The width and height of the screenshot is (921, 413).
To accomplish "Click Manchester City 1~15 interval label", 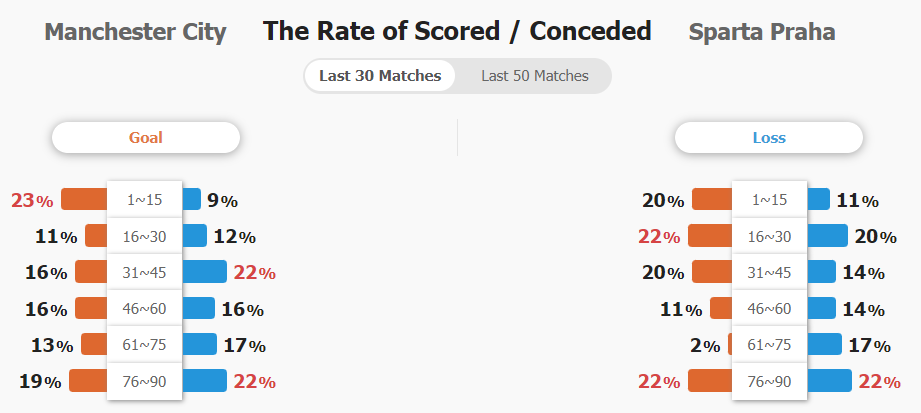I will (144, 200).
